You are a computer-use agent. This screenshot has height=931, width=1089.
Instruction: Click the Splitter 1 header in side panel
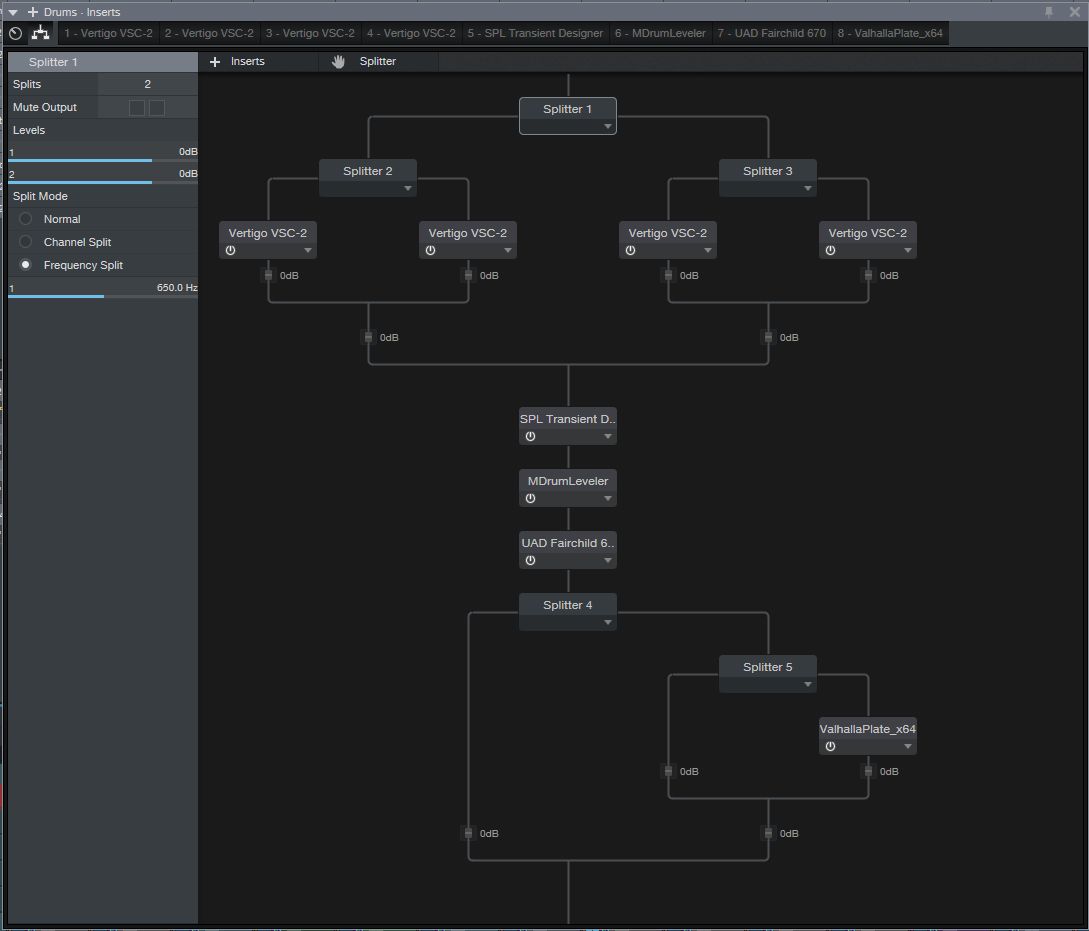point(103,62)
